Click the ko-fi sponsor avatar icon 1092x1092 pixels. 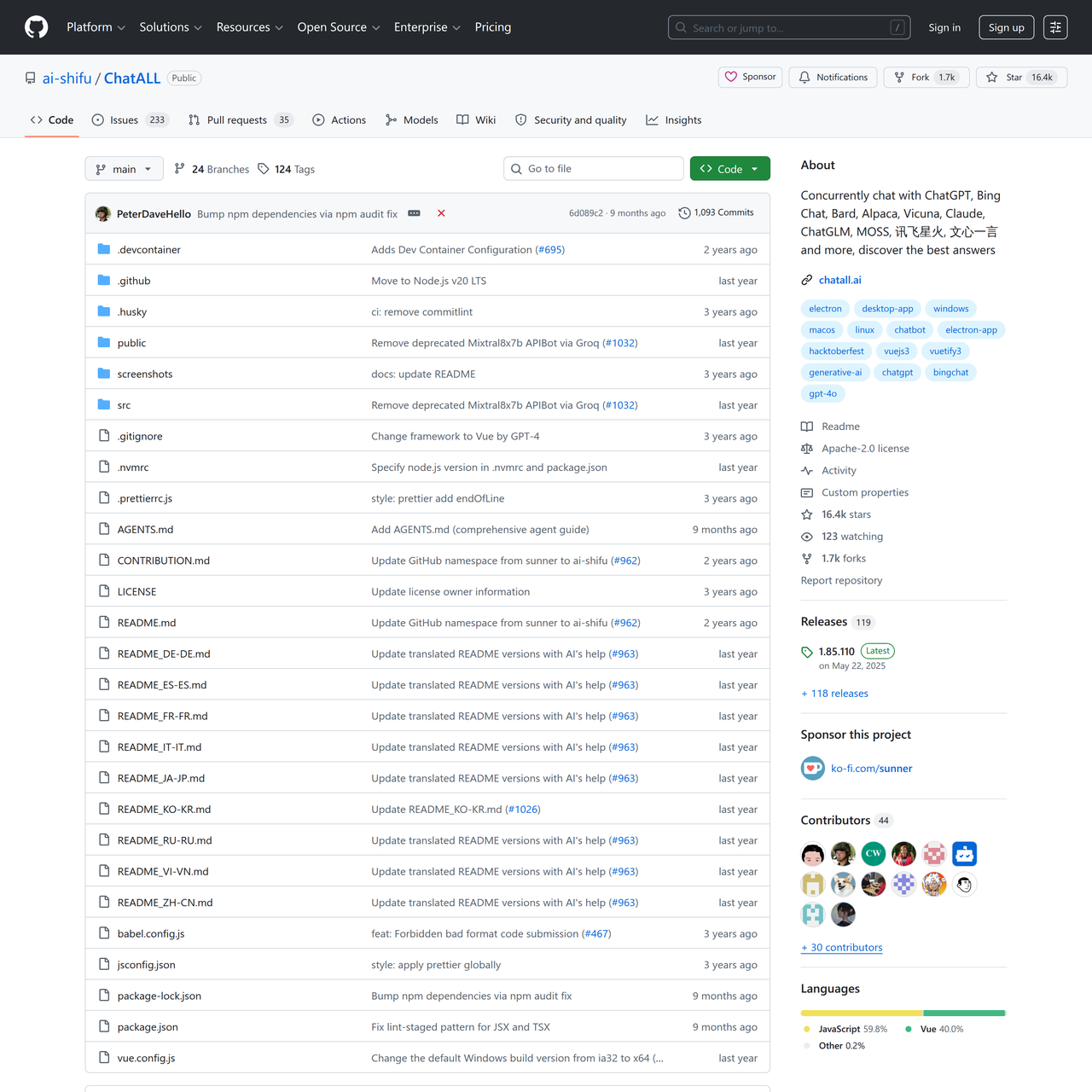(813, 768)
